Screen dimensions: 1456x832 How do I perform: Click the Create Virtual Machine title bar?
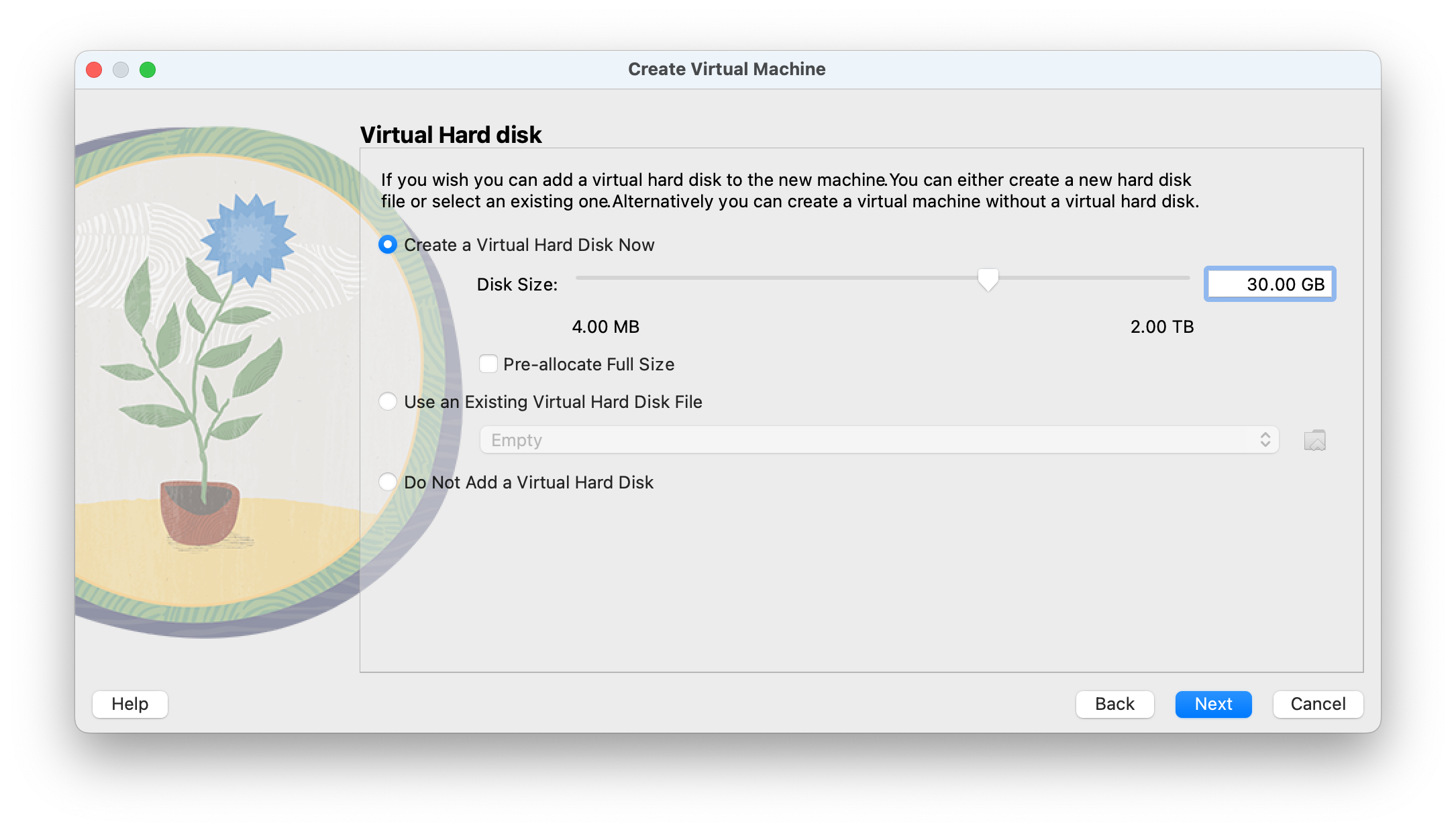(727, 69)
